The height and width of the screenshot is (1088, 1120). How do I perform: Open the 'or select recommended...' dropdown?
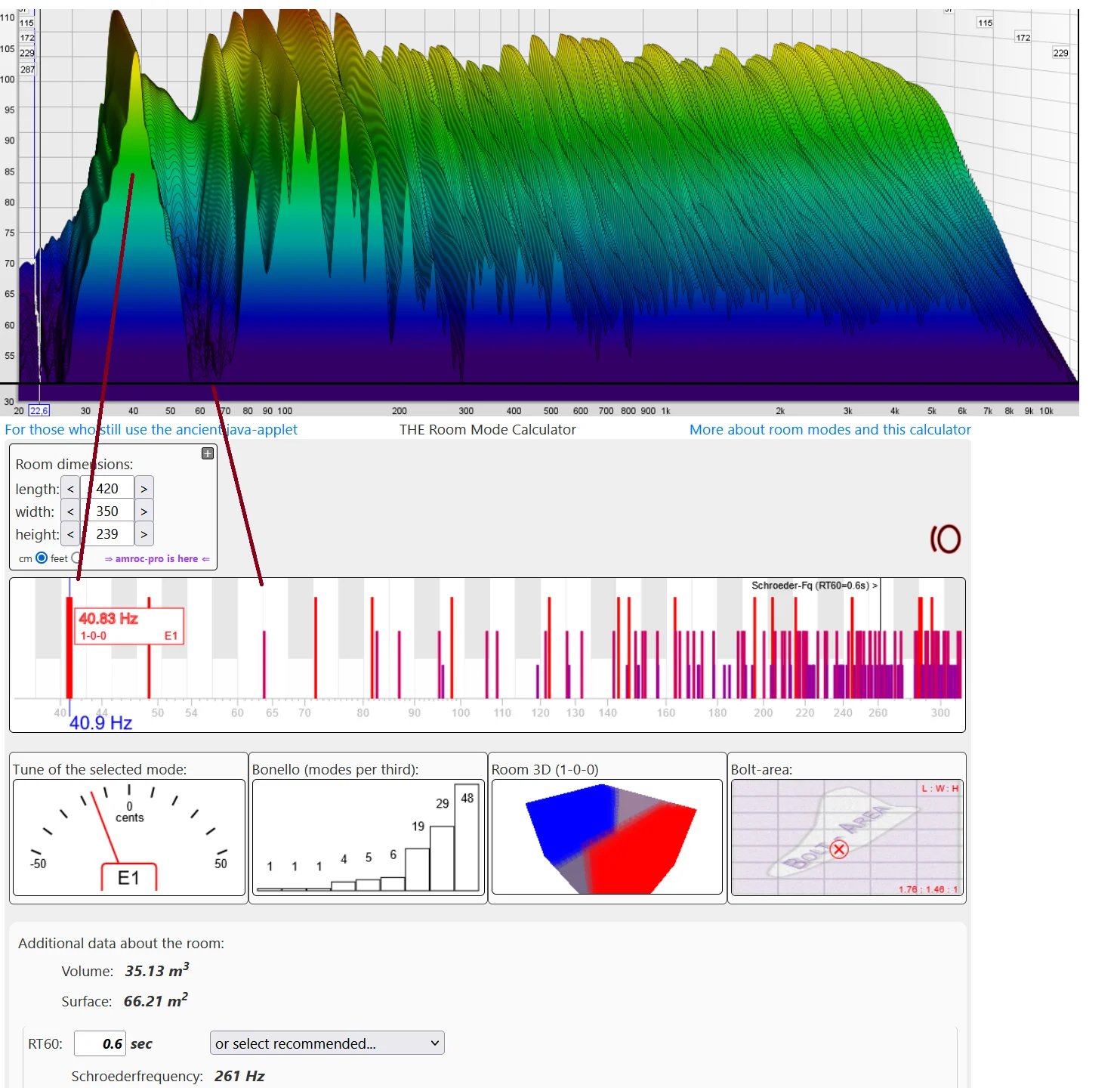pyautogui.click(x=327, y=1043)
